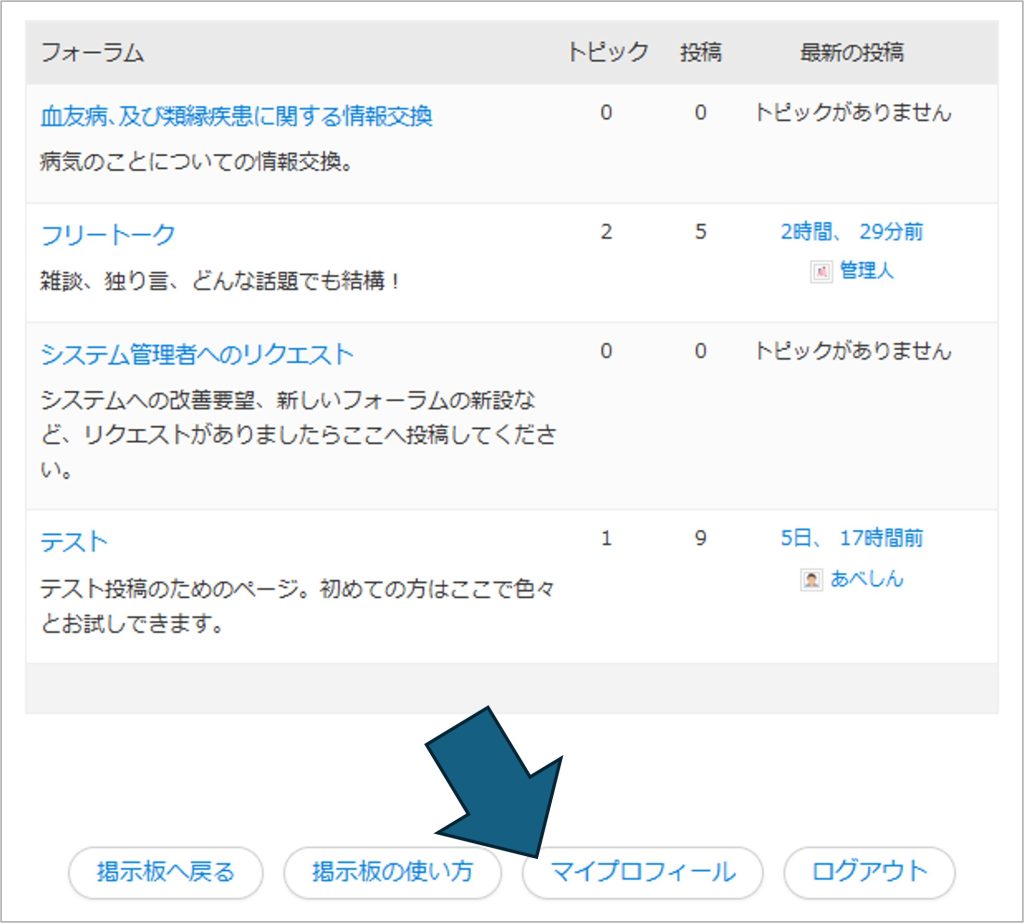Open the latest post from 2時間、29分前
Image resolution: width=1024 pixels, height=923 pixels.
pyautogui.click(x=851, y=232)
